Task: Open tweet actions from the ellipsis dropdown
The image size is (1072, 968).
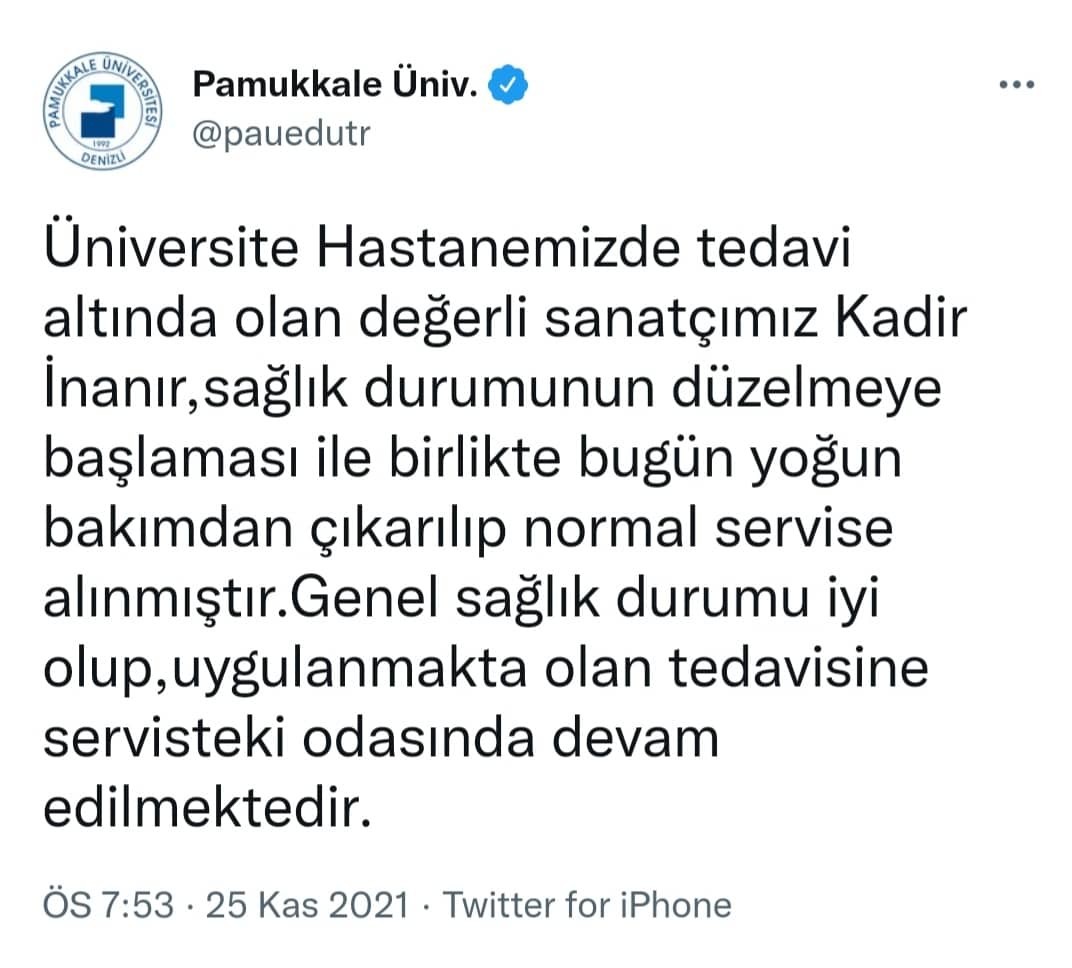Action: 1017,83
